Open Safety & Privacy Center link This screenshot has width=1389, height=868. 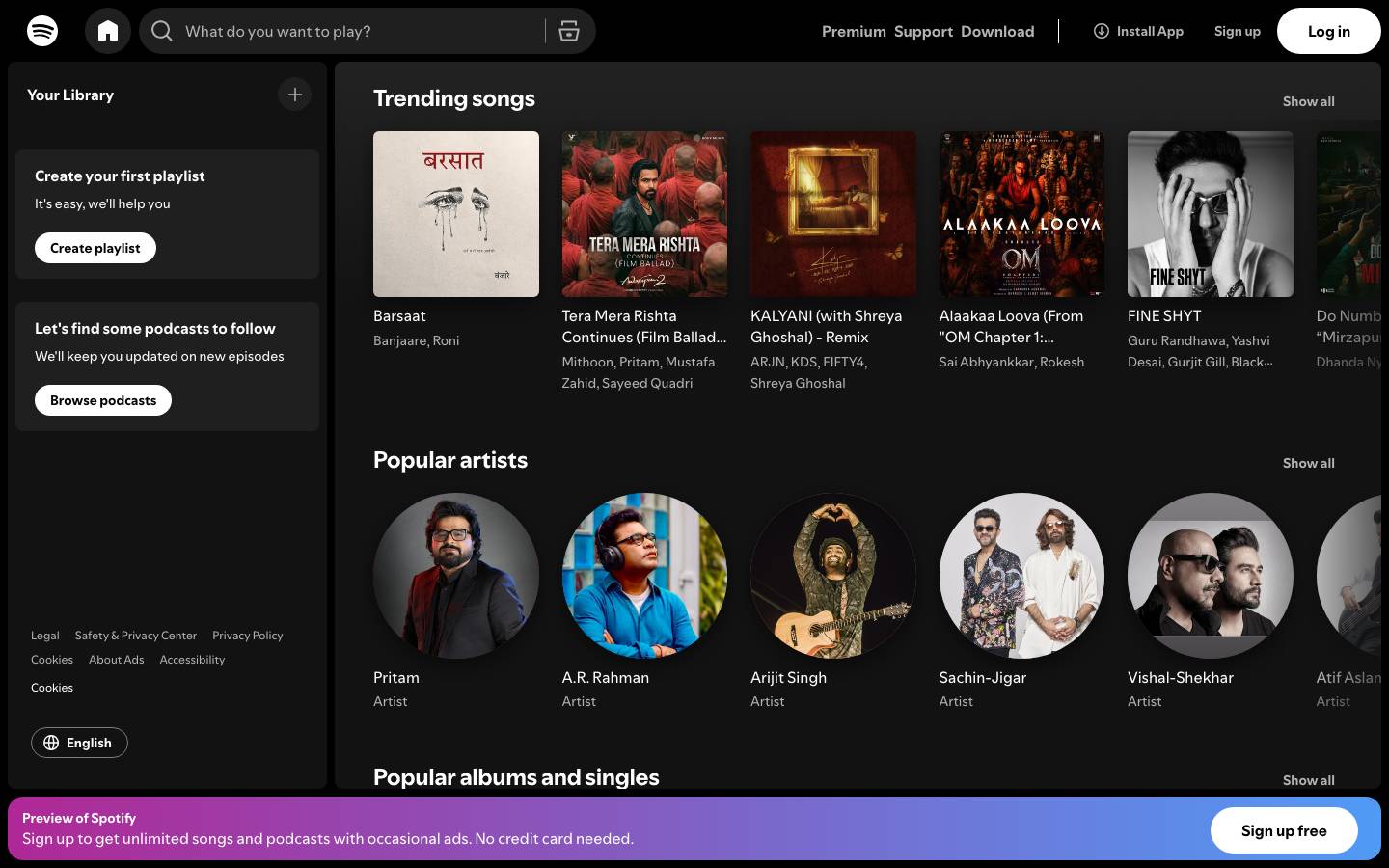[x=136, y=636]
